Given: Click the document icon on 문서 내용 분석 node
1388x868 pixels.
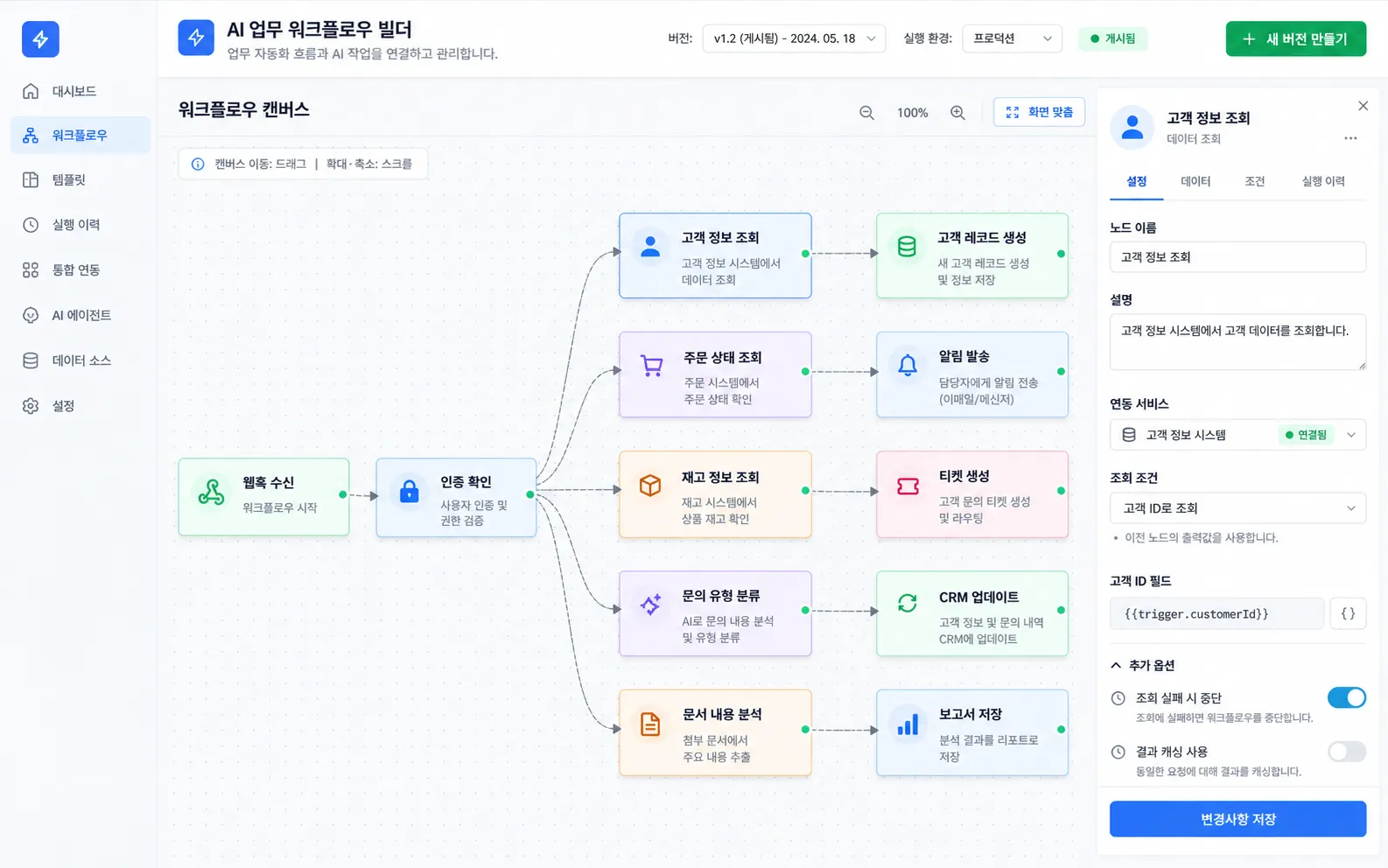Looking at the screenshot, I should pyautogui.click(x=650, y=724).
